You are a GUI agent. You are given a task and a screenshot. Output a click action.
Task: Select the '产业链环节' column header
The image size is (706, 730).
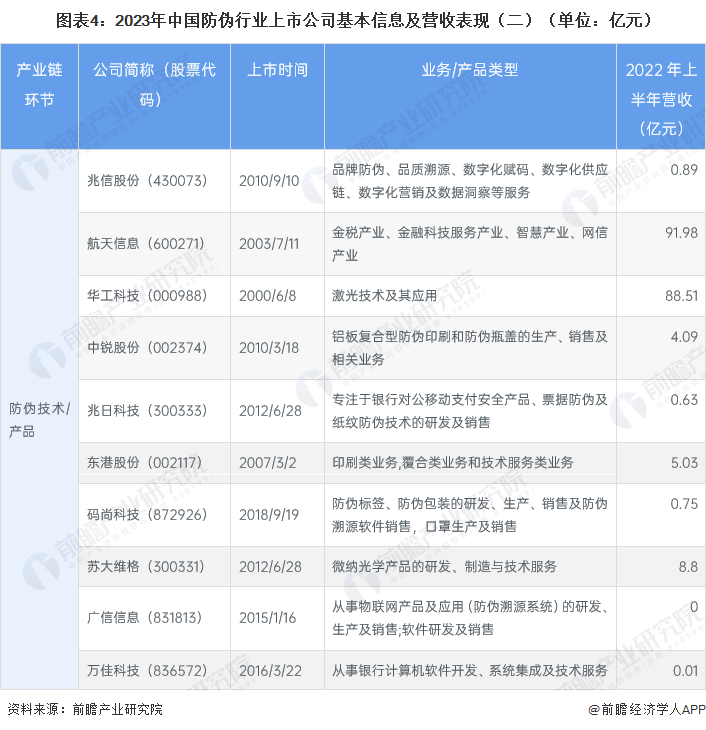40,96
